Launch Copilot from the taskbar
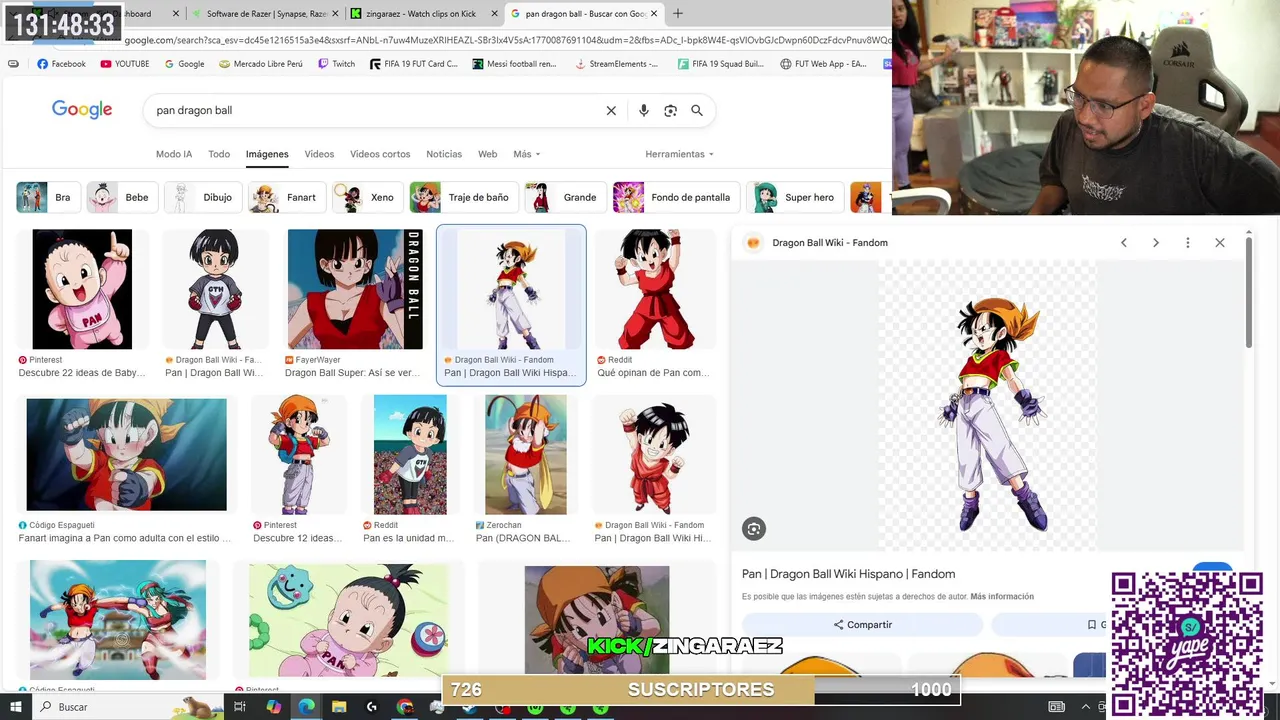The height and width of the screenshot is (720, 1280). click(274, 707)
